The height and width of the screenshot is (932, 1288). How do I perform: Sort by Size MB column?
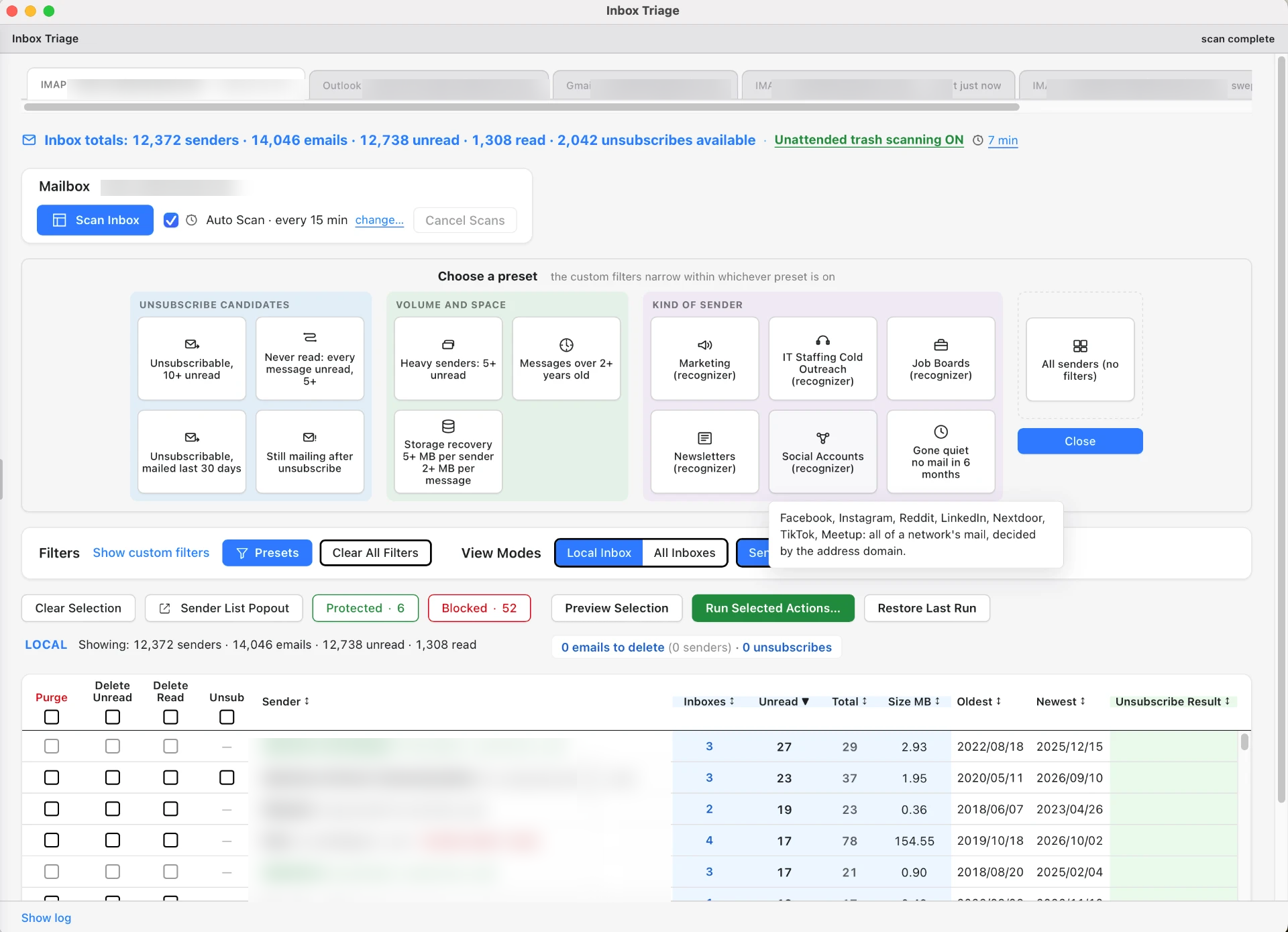coord(914,701)
